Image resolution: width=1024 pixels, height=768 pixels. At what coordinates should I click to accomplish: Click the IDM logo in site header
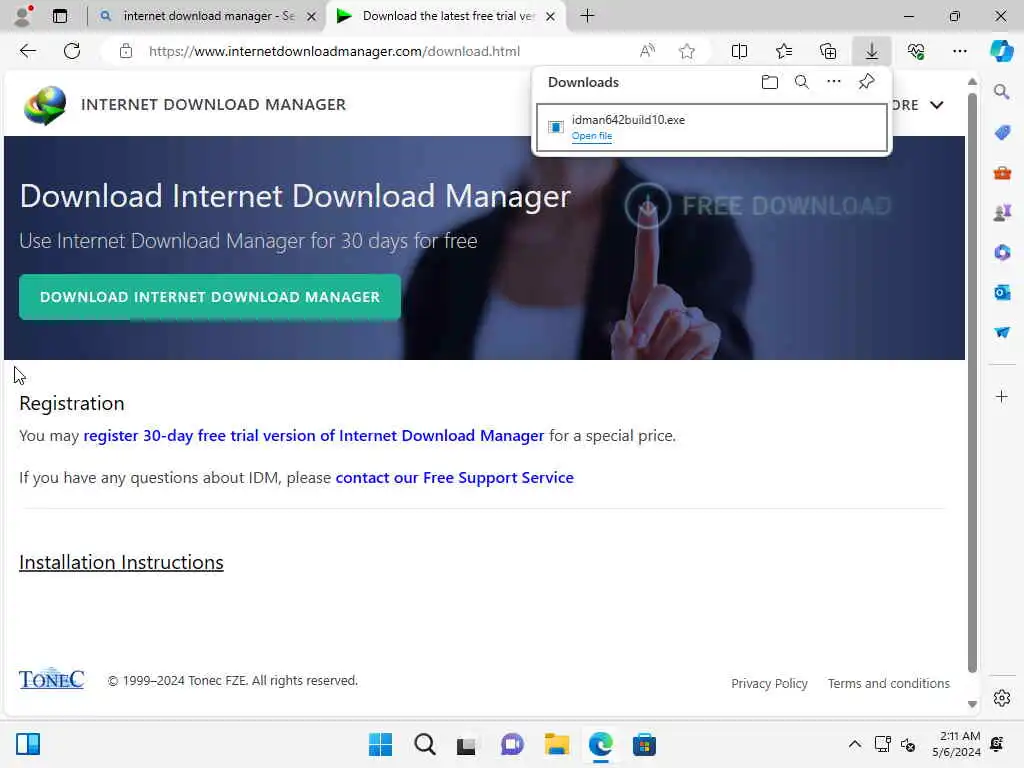click(x=45, y=104)
